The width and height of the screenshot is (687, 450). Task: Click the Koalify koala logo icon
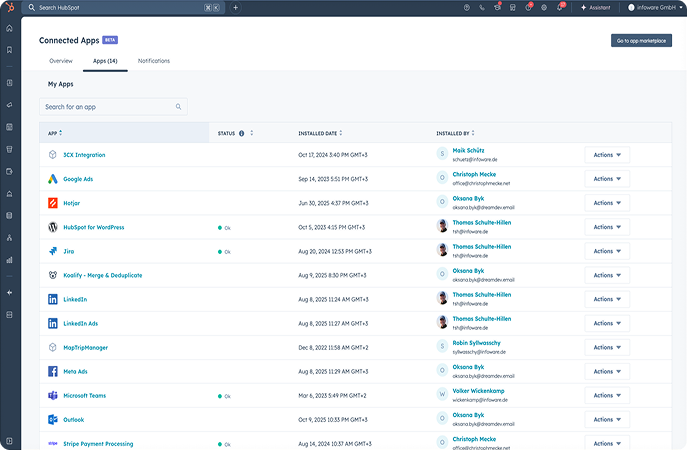53,275
